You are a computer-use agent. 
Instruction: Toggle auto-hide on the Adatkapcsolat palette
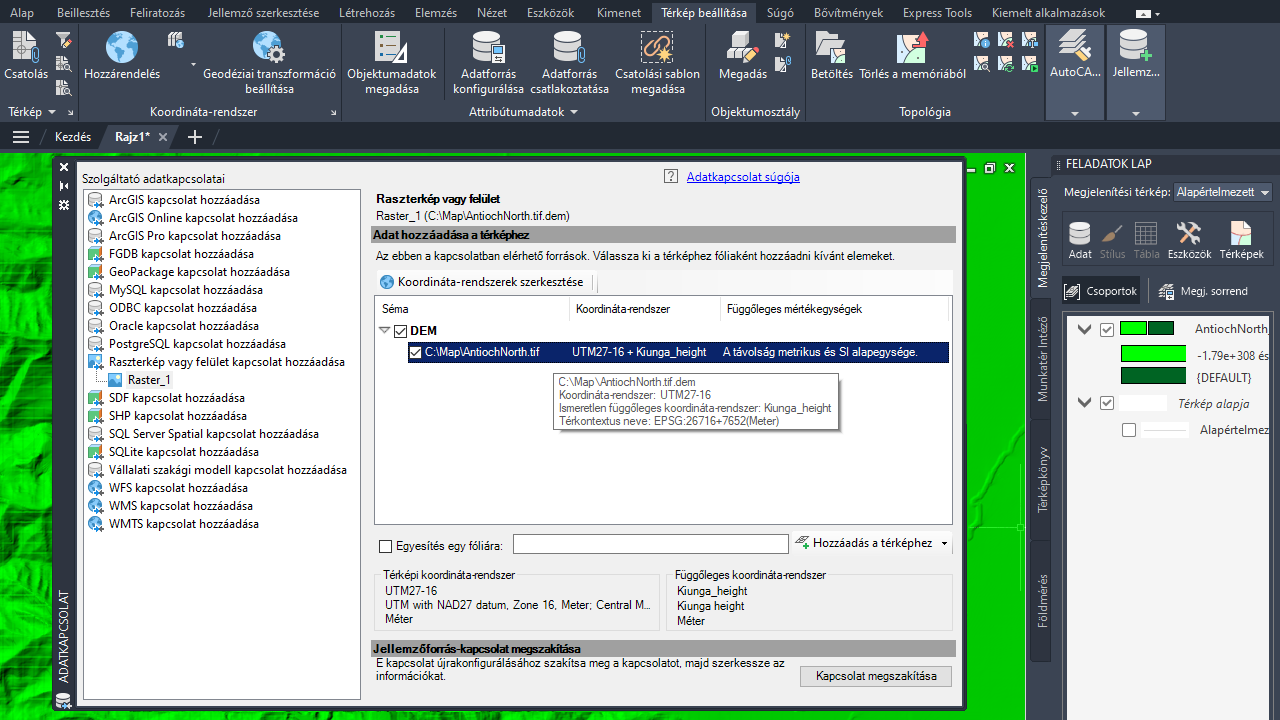pos(64,186)
